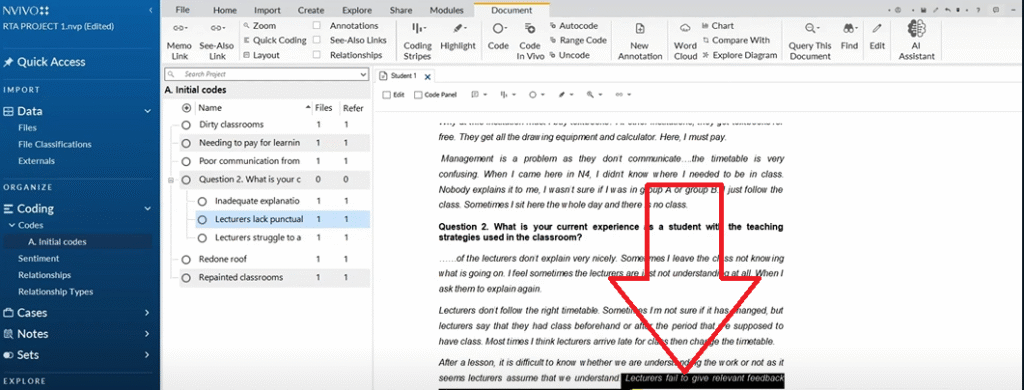Image resolution: width=1024 pixels, height=390 pixels.
Task: Open the Layout option in the ribbon
Action: (x=261, y=56)
